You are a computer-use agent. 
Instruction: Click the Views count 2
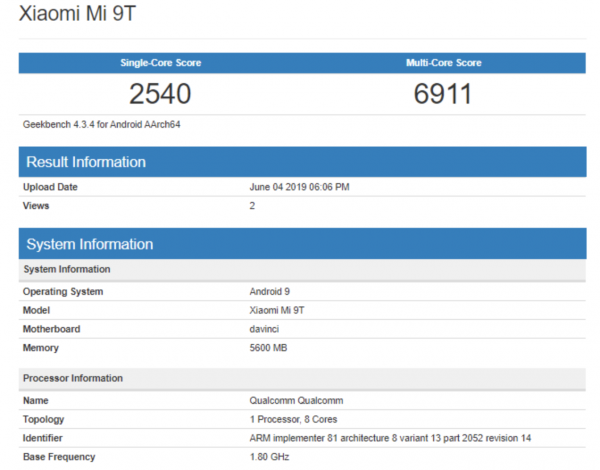[252, 206]
